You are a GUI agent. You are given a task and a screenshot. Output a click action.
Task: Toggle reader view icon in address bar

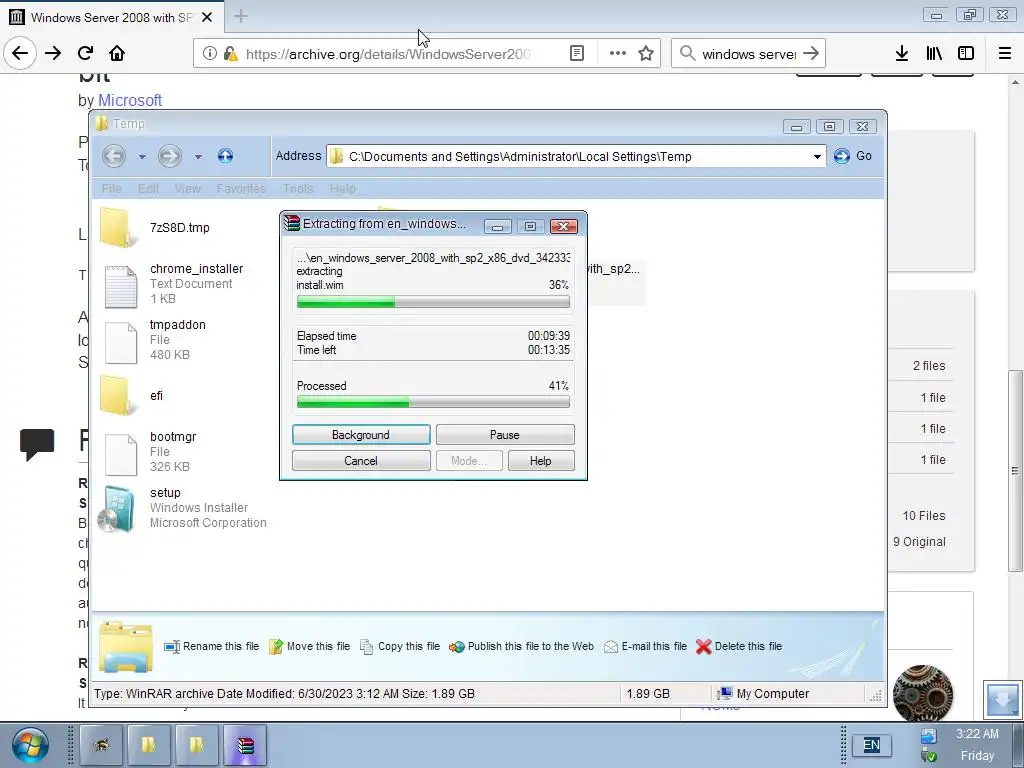(577, 54)
